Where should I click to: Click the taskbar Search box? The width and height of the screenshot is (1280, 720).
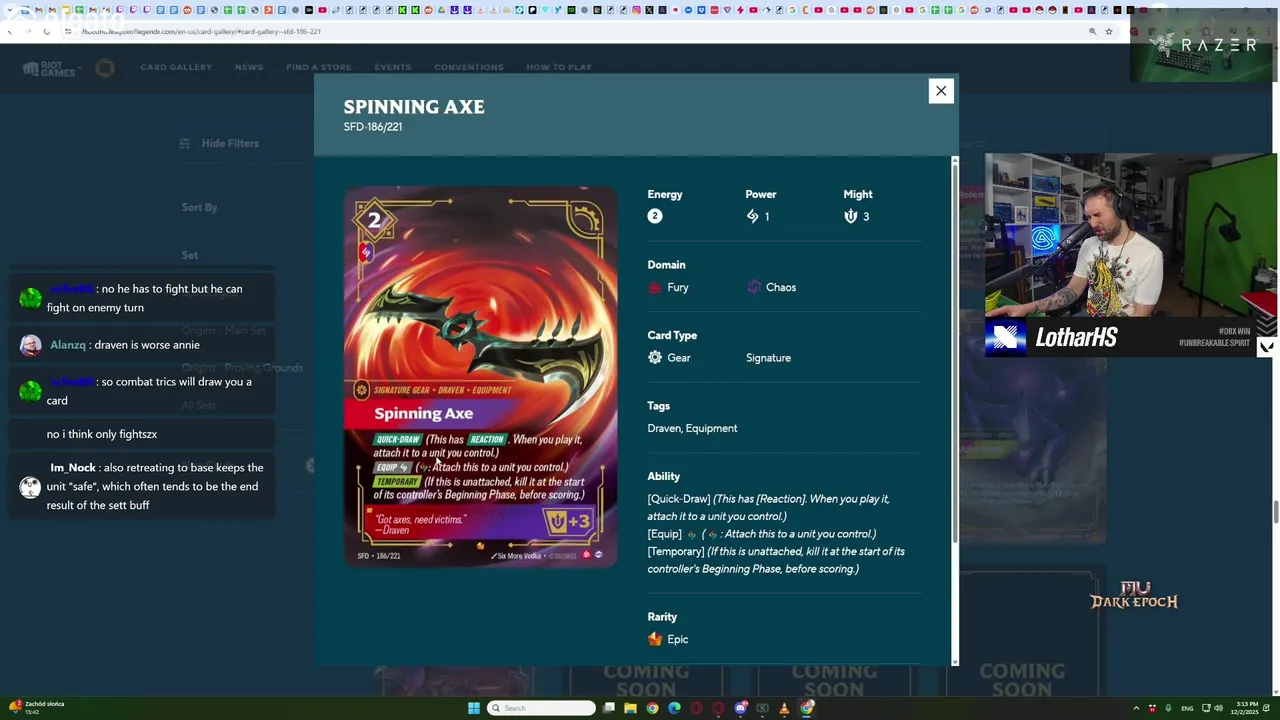[541, 708]
